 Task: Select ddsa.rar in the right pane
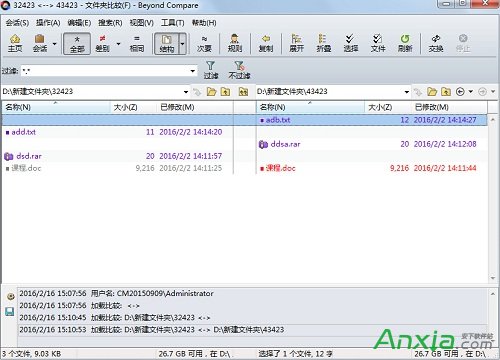click(x=372, y=144)
